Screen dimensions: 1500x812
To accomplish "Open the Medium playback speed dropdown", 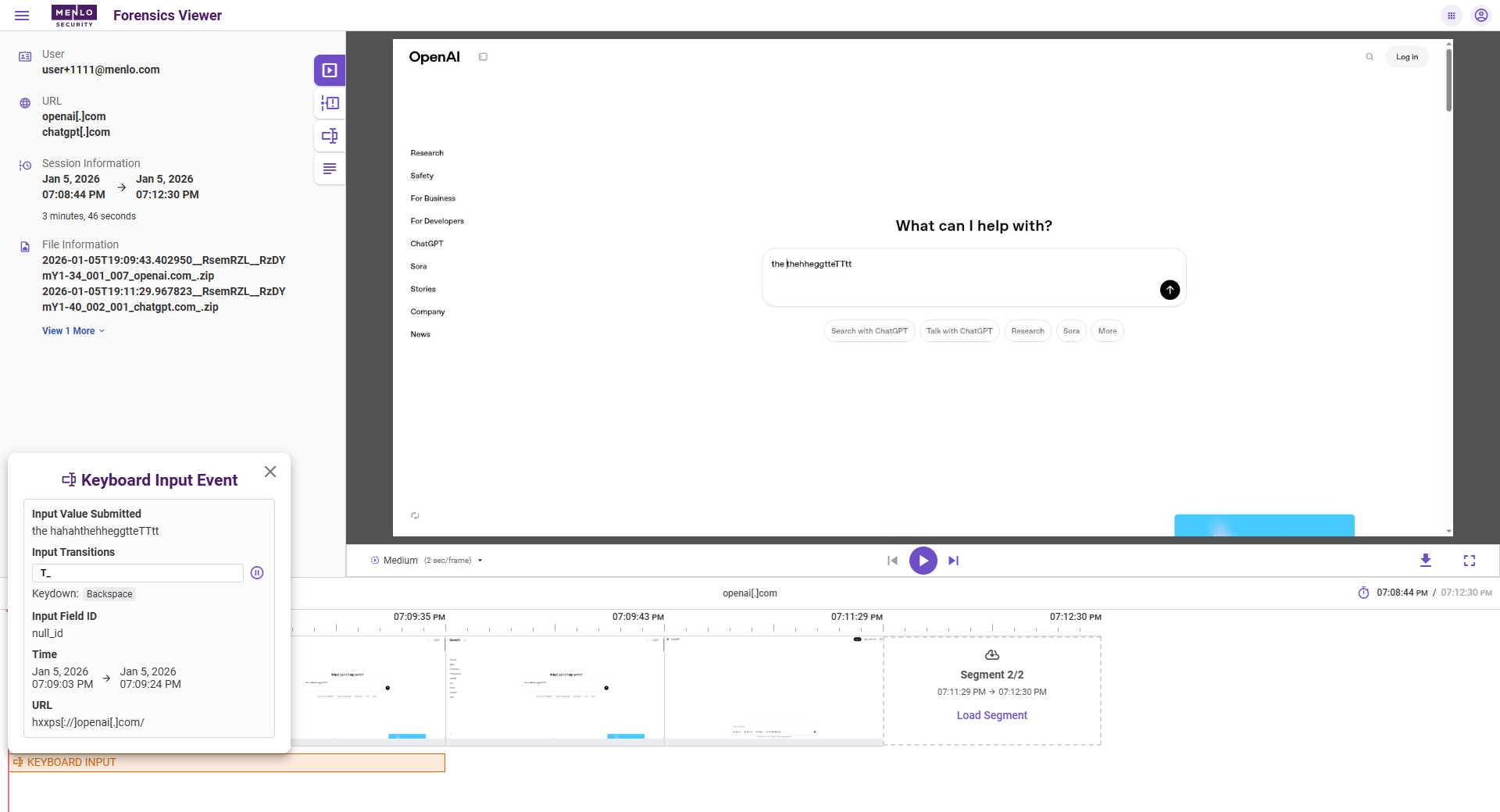I will (427, 561).
